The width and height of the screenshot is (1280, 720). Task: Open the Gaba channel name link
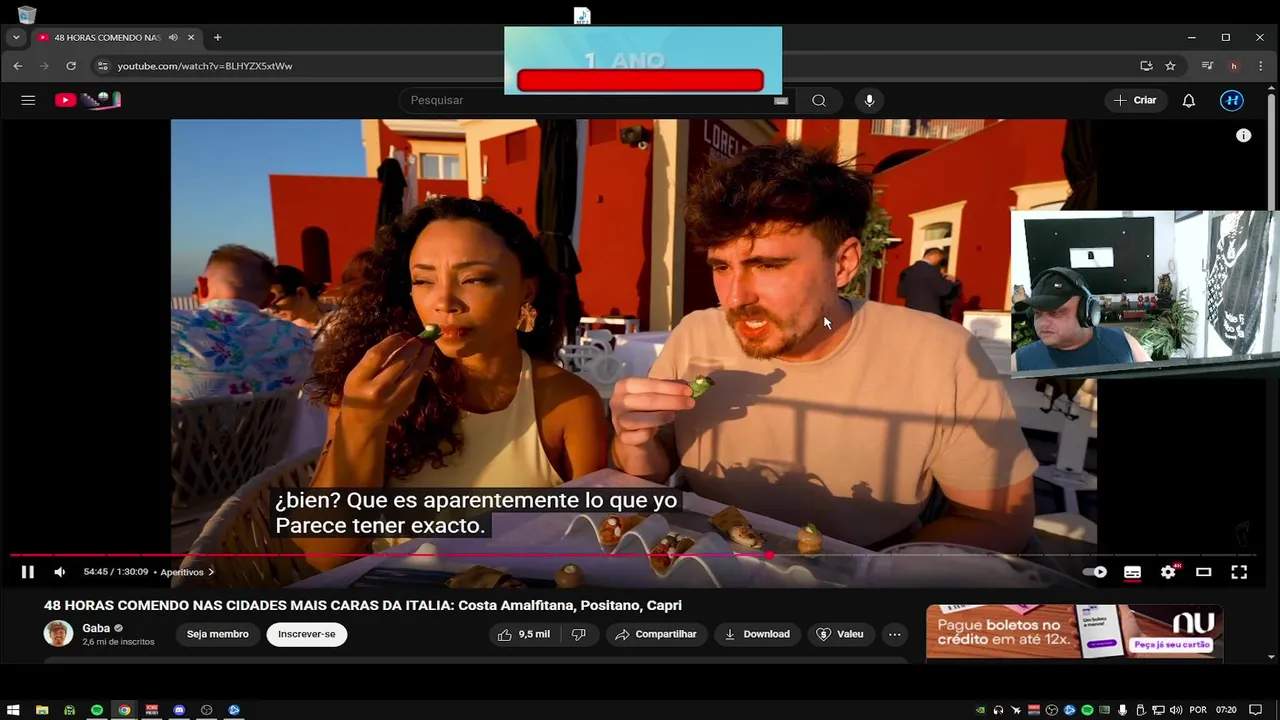tap(96, 628)
